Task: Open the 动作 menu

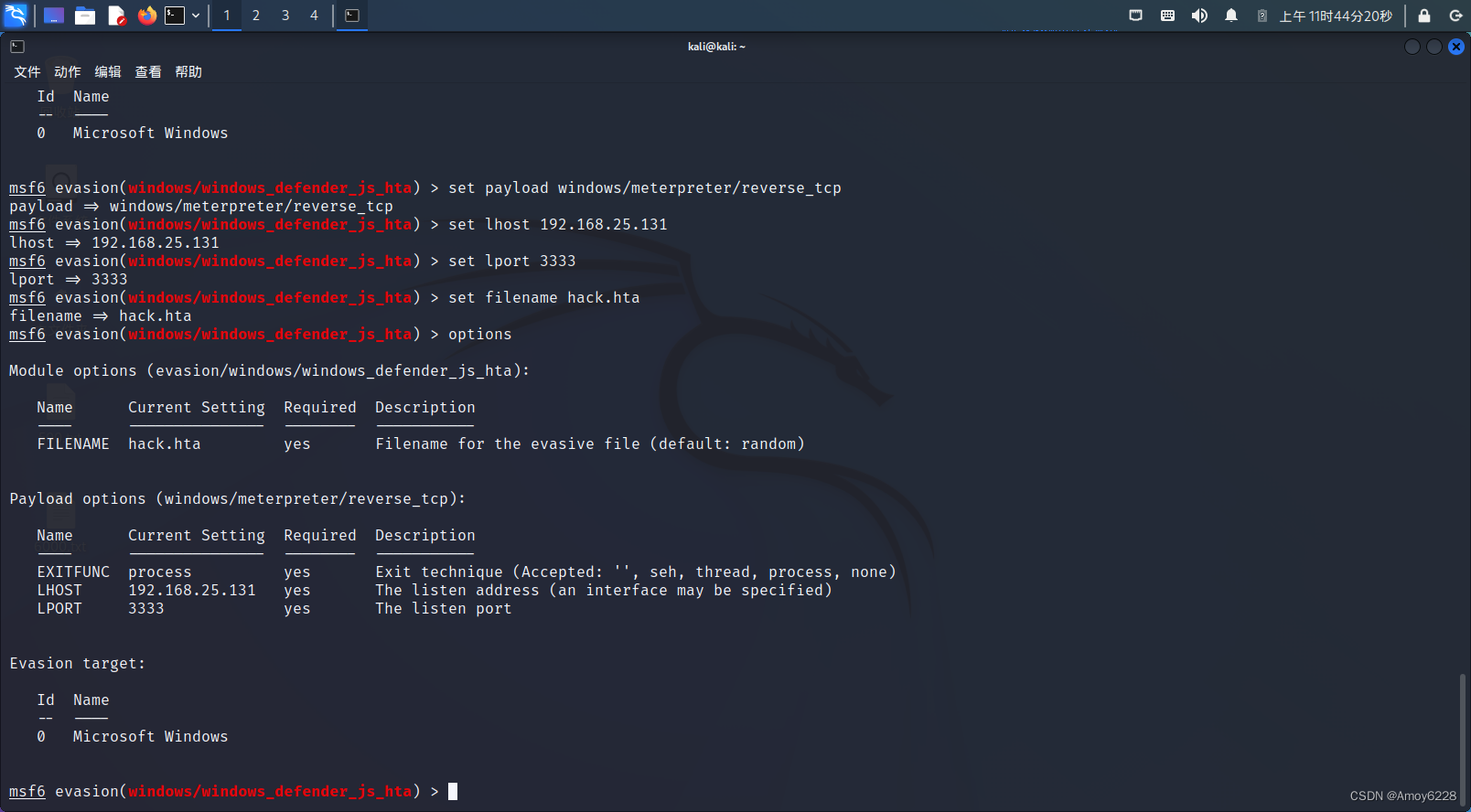Action: (68, 72)
